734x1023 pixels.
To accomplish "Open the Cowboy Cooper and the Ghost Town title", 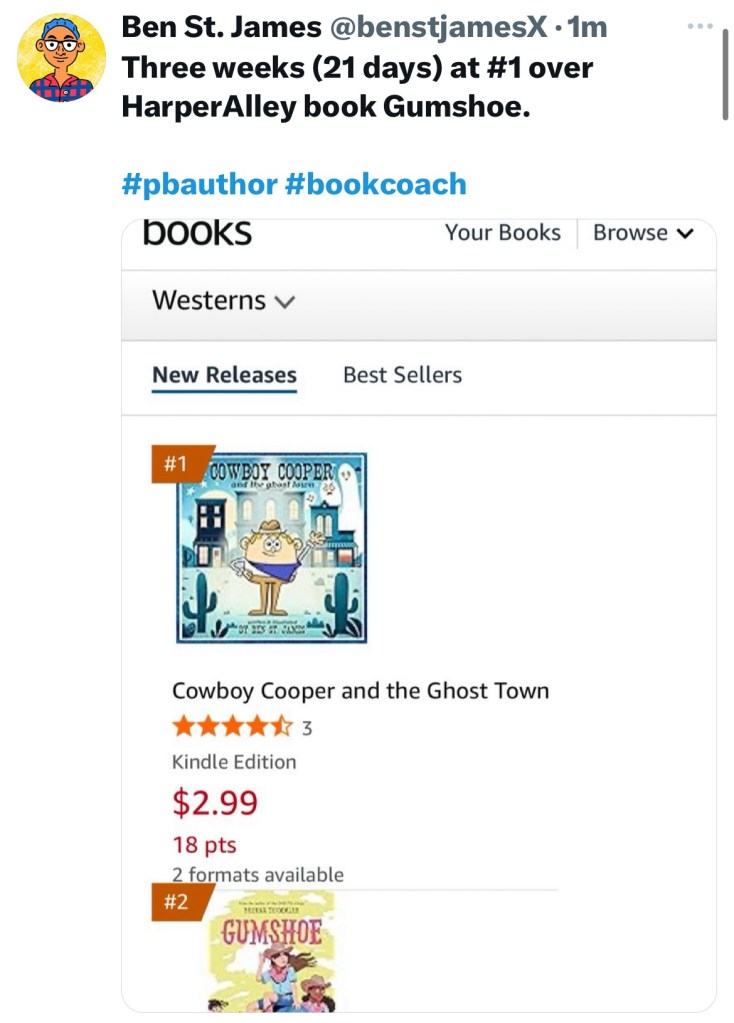I will [360, 691].
